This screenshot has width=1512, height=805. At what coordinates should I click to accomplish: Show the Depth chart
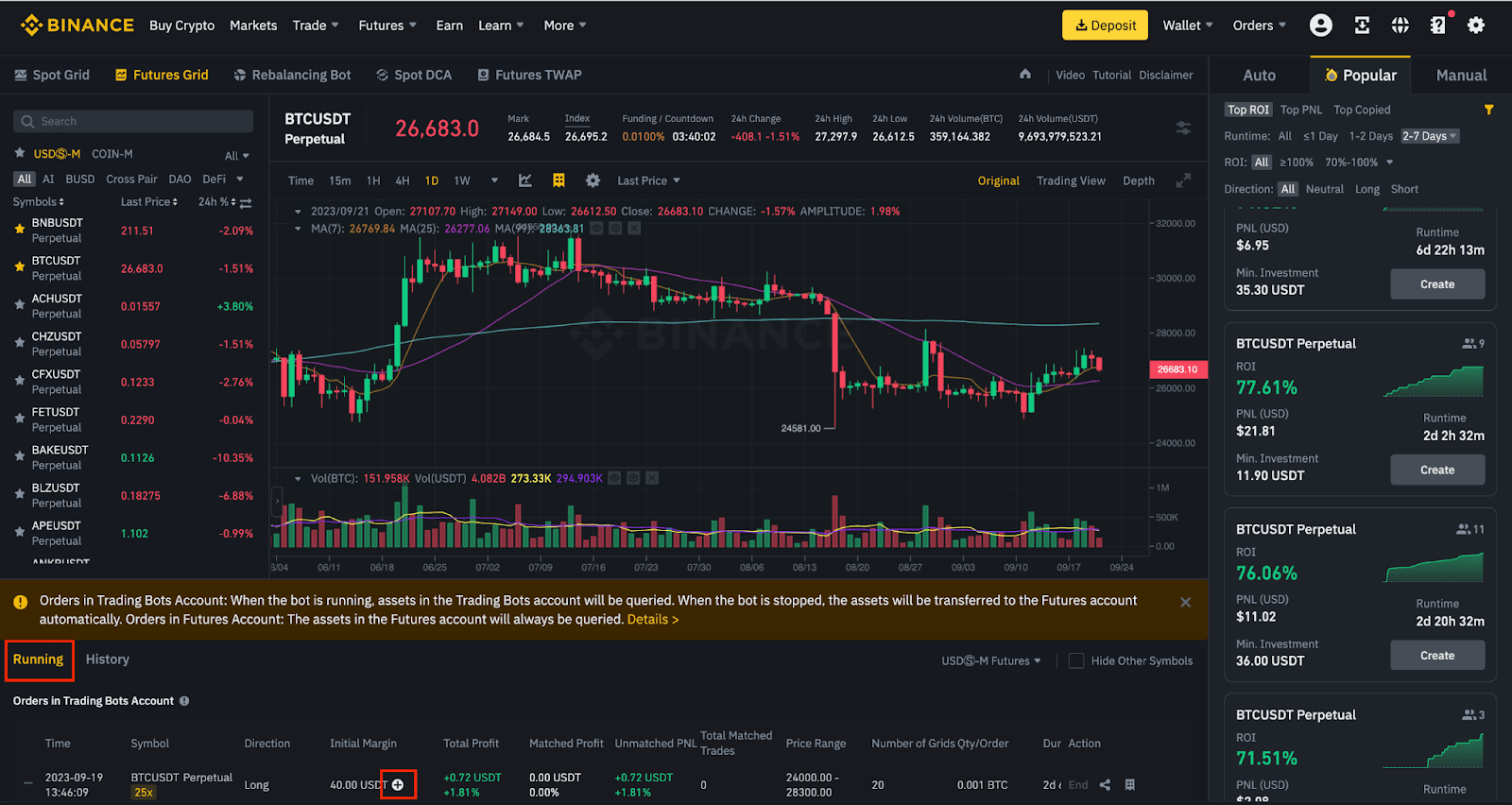[1139, 180]
